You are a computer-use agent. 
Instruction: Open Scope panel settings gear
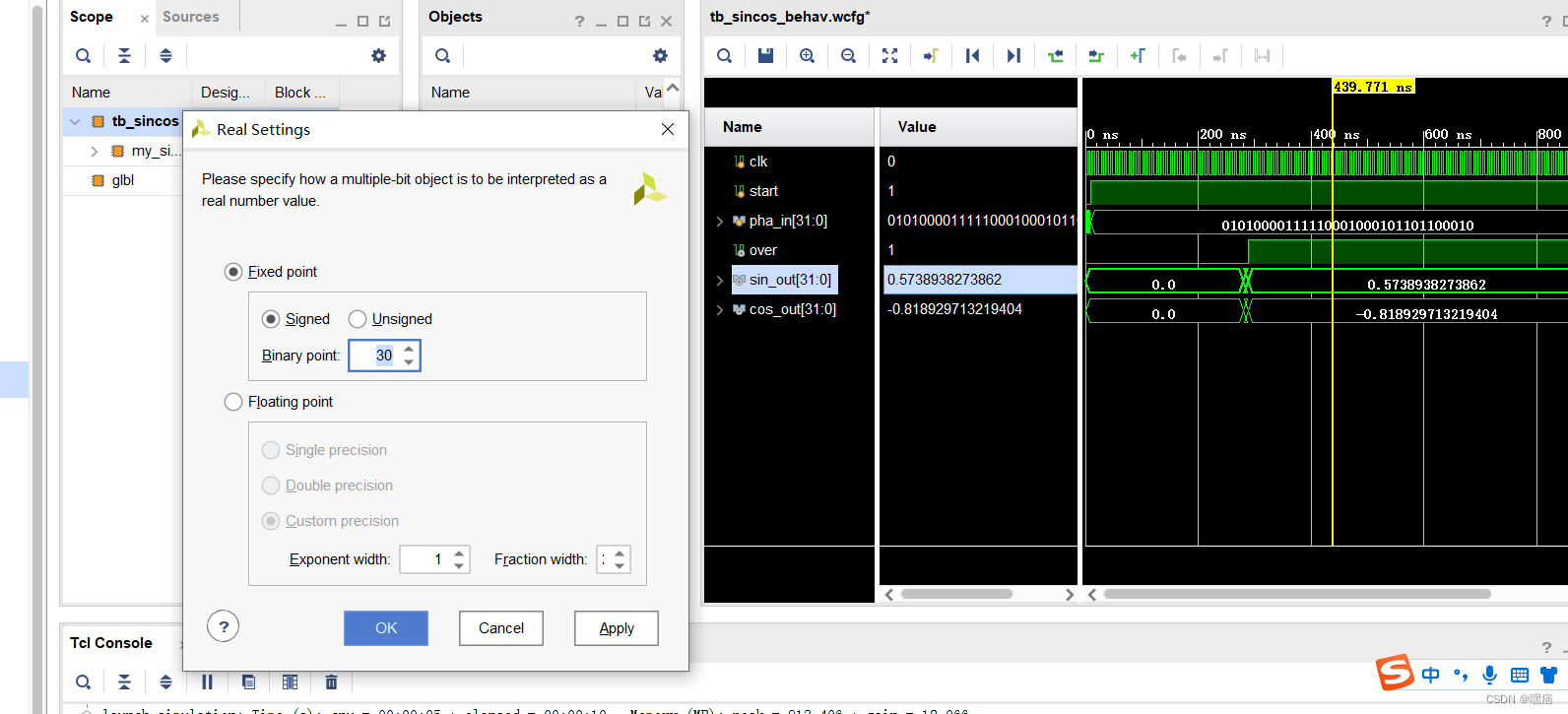pyautogui.click(x=378, y=56)
